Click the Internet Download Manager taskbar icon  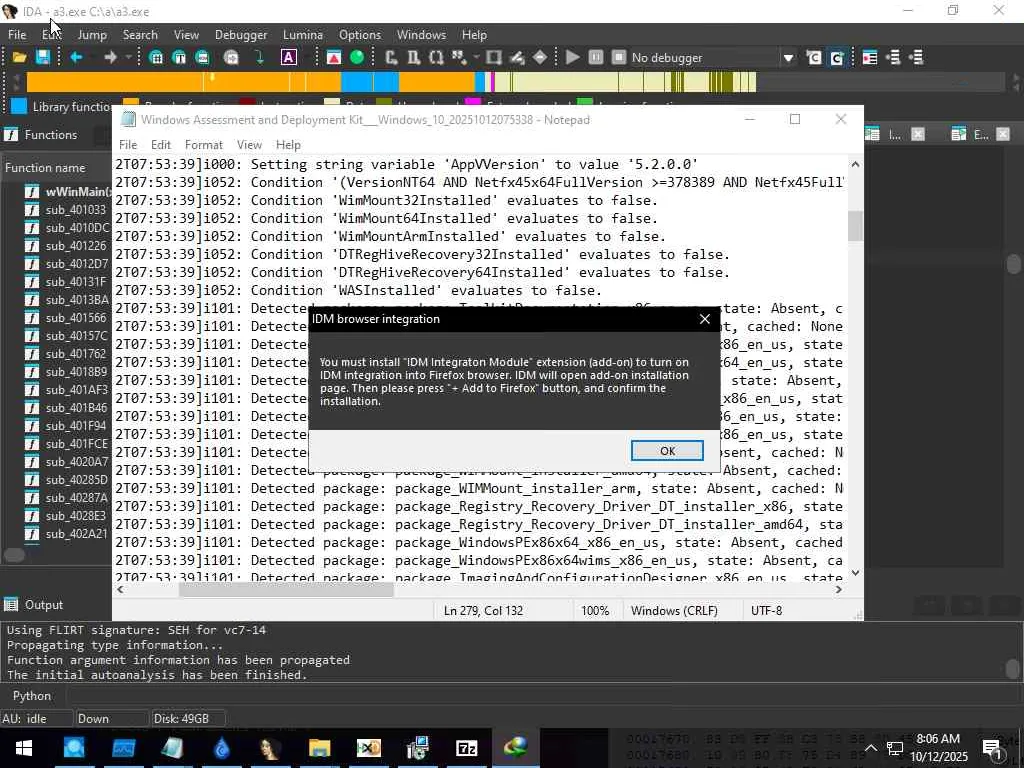pos(515,748)
